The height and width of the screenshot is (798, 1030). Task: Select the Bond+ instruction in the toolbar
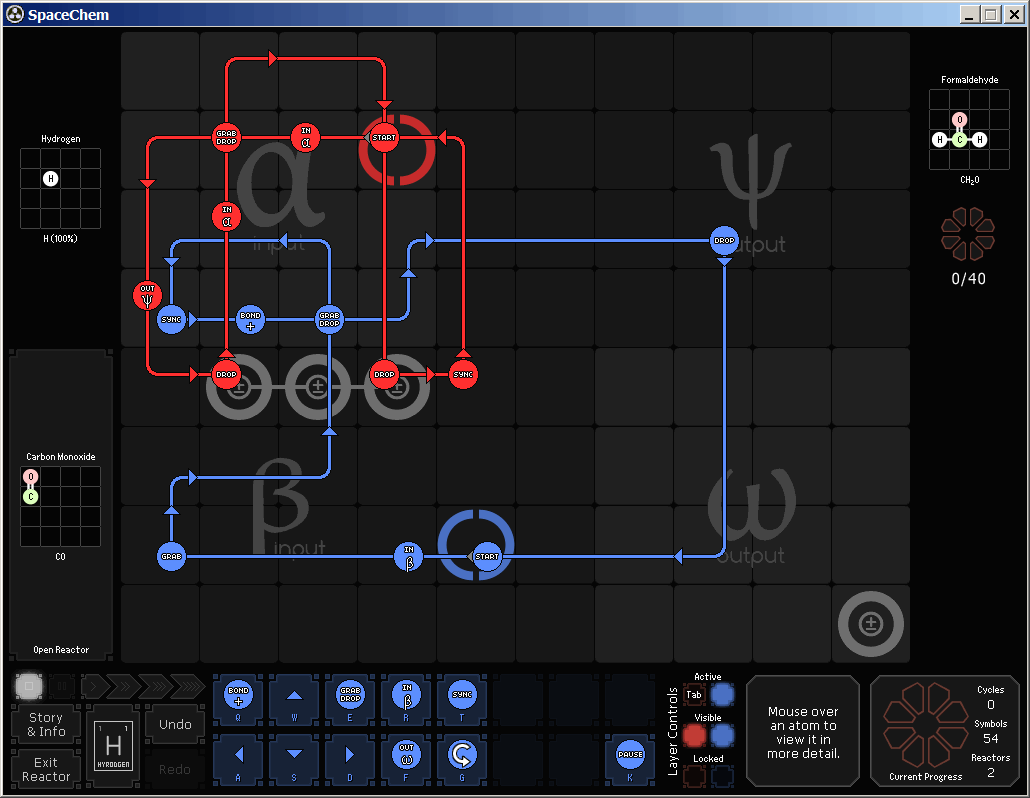pos(238,695)
